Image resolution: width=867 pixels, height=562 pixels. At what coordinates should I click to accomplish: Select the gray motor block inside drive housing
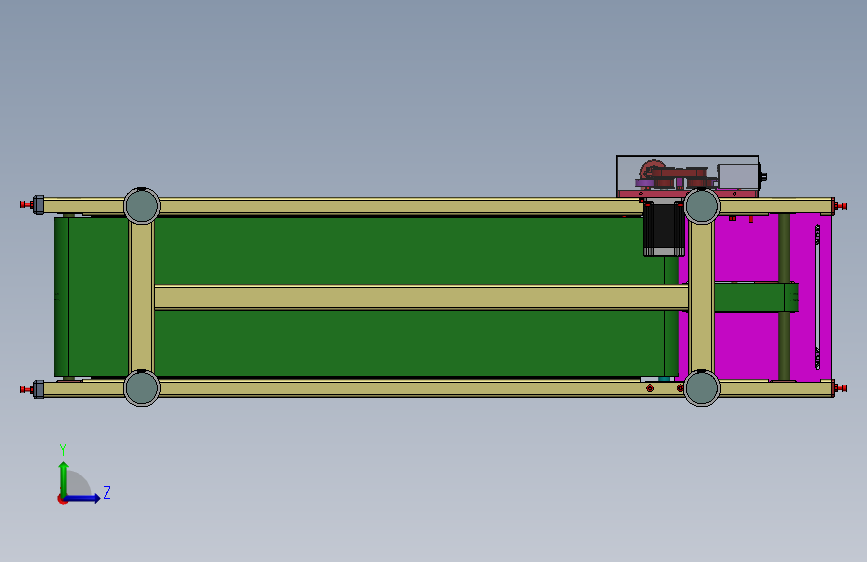(739, 176)
